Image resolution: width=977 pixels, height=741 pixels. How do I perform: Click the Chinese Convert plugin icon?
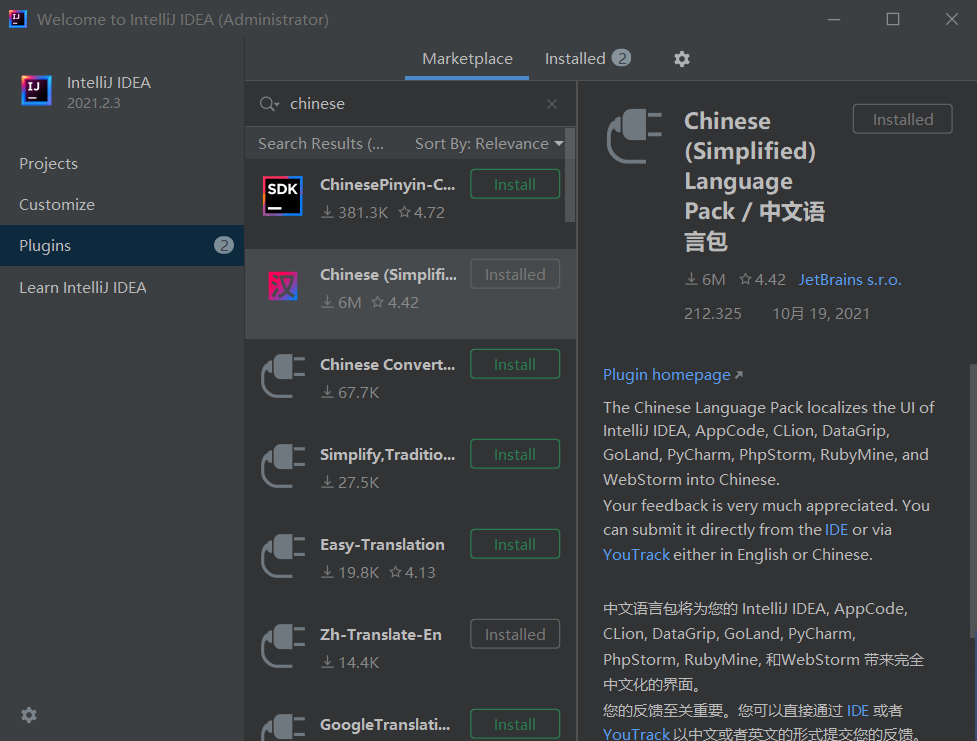pos(283,376)
